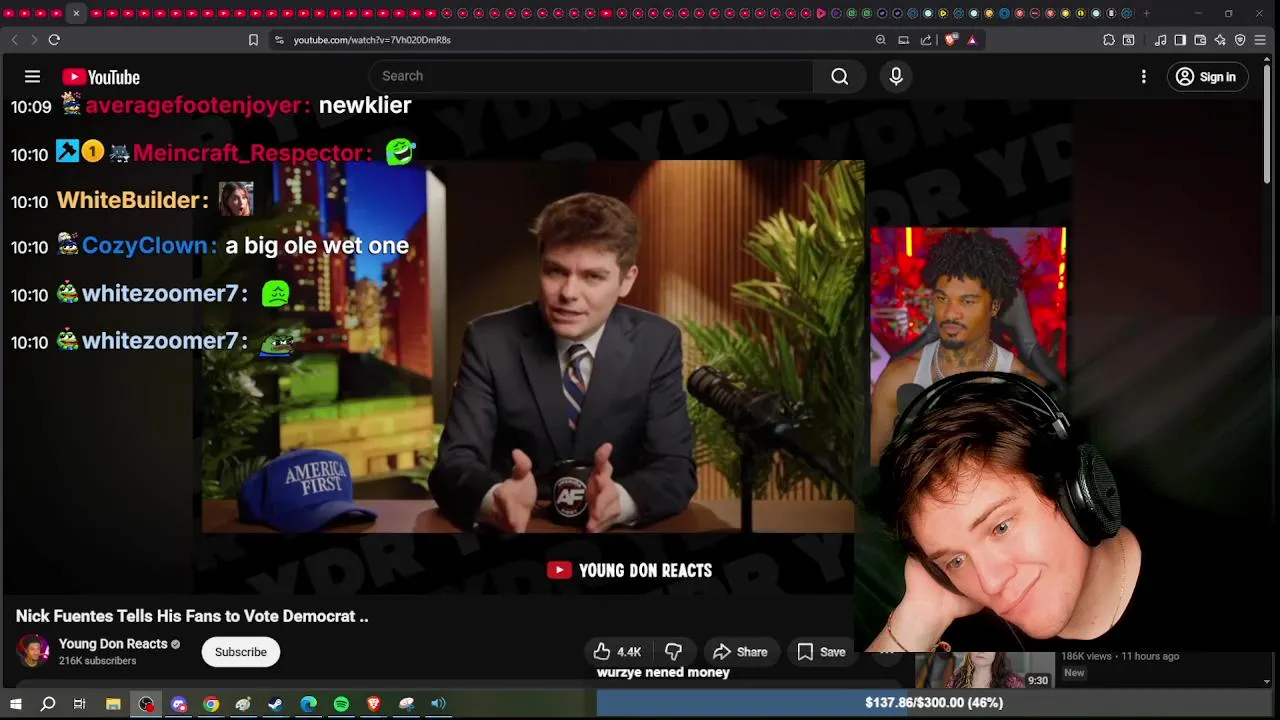Toggle the browser sidebar panel
Screen dimensions: 1280x720
[1180, 40]
